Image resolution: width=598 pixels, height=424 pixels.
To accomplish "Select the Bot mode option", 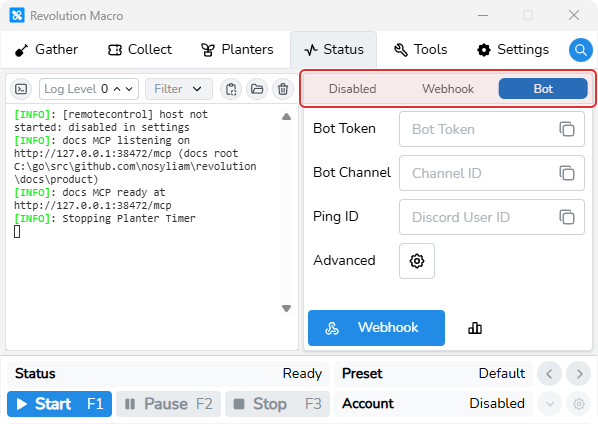I will pos(543,89).
